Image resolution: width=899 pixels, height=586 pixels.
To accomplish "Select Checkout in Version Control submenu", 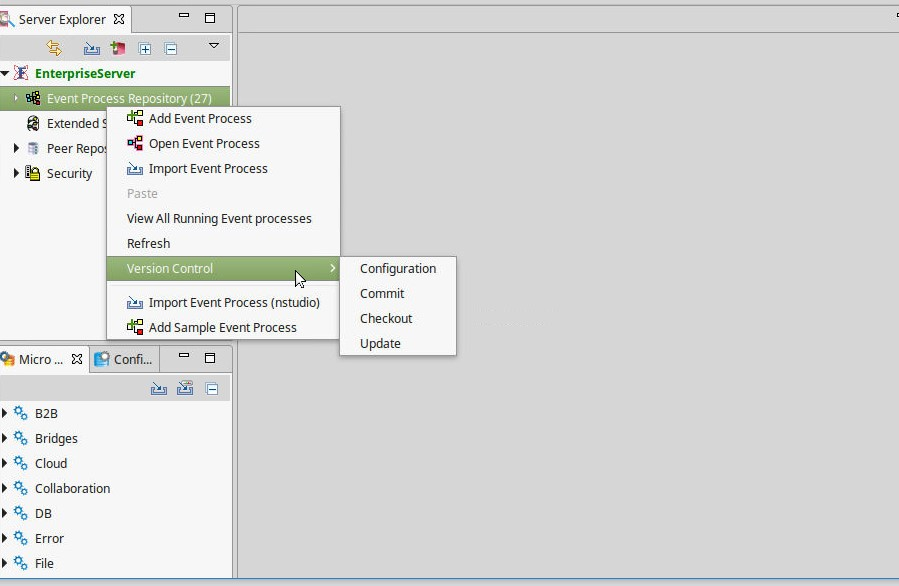I will pyautogui.click(x=398, y=318).
